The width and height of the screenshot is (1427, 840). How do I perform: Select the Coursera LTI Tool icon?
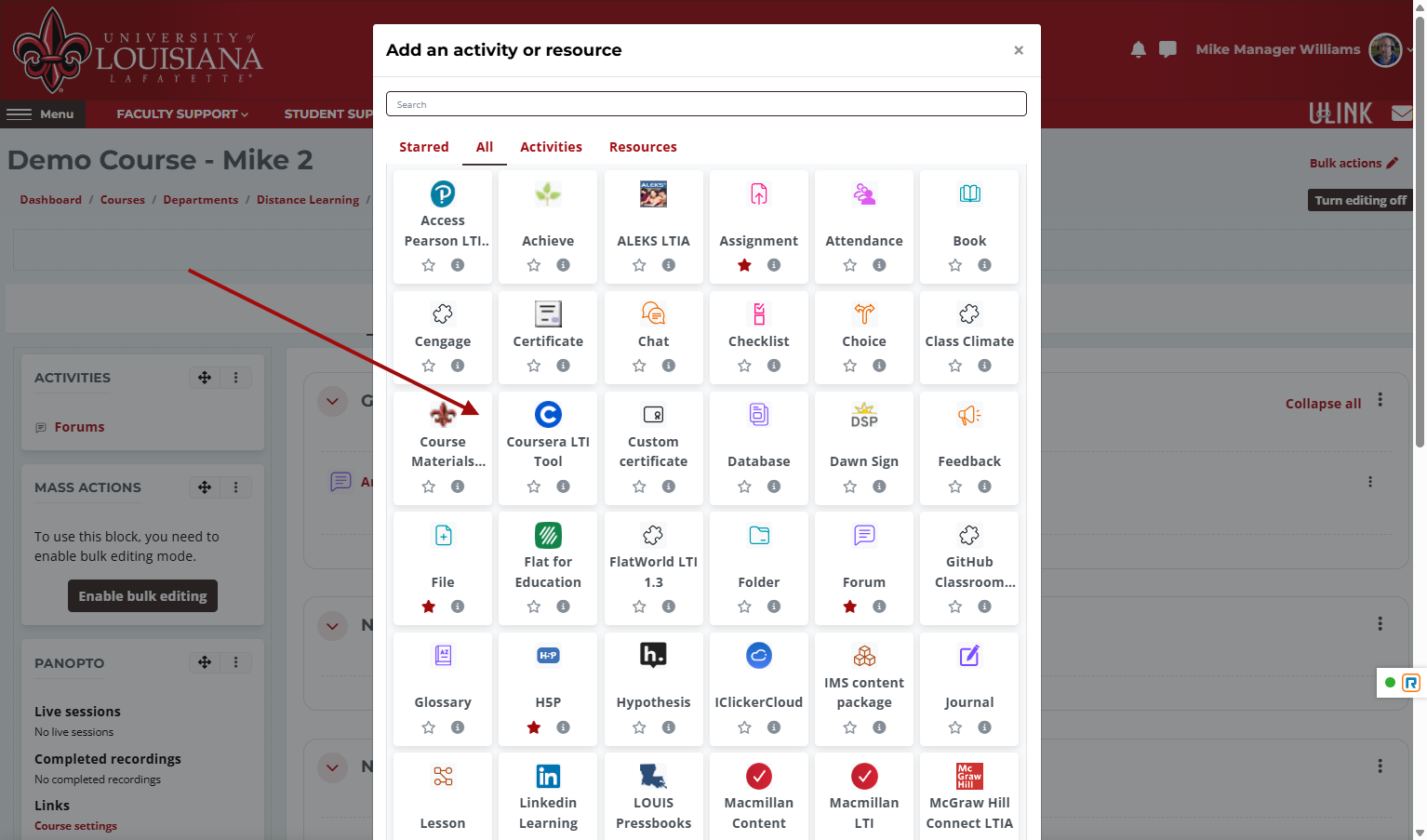[548, 414]
